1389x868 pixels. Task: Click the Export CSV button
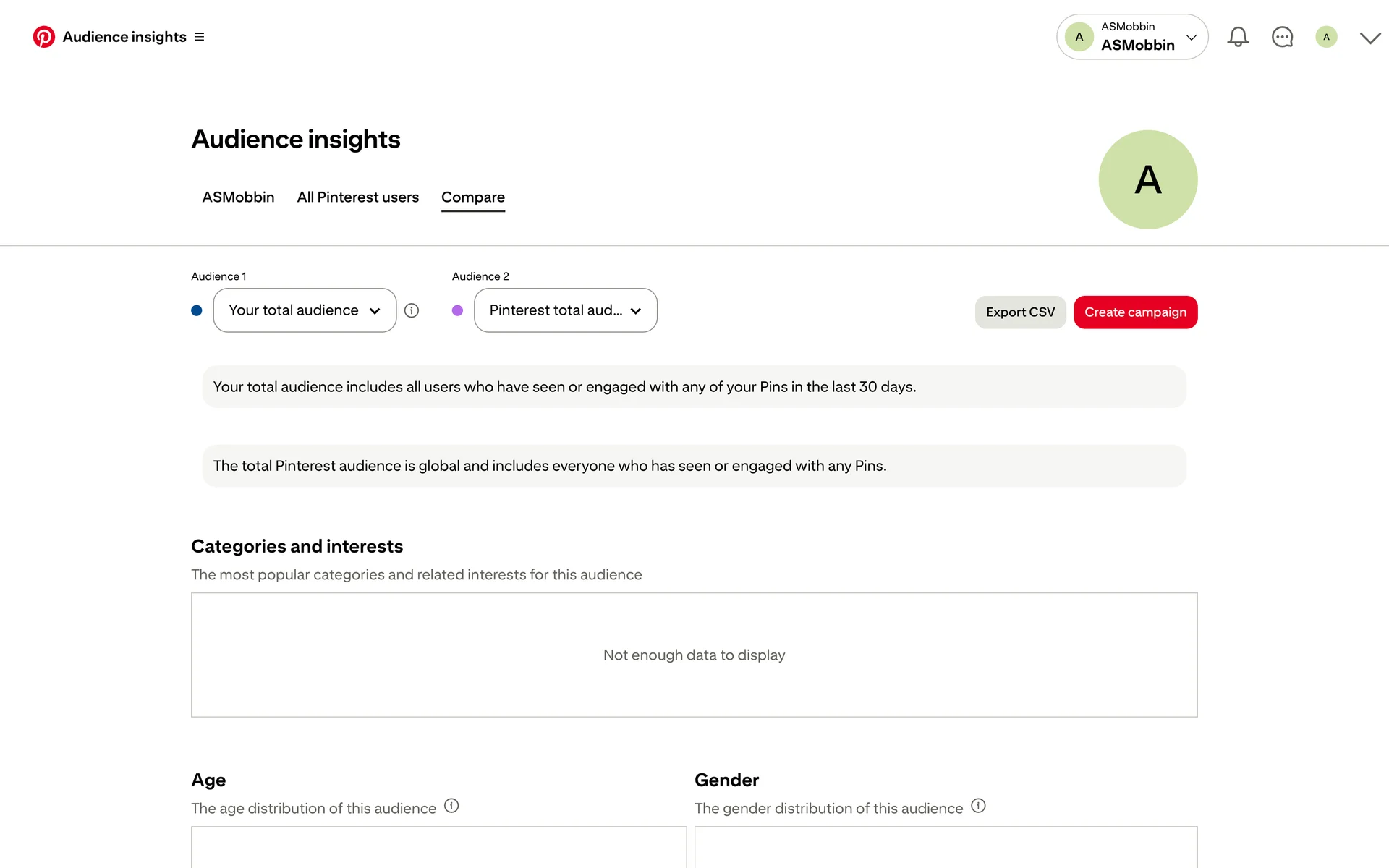coord(1020,312)
